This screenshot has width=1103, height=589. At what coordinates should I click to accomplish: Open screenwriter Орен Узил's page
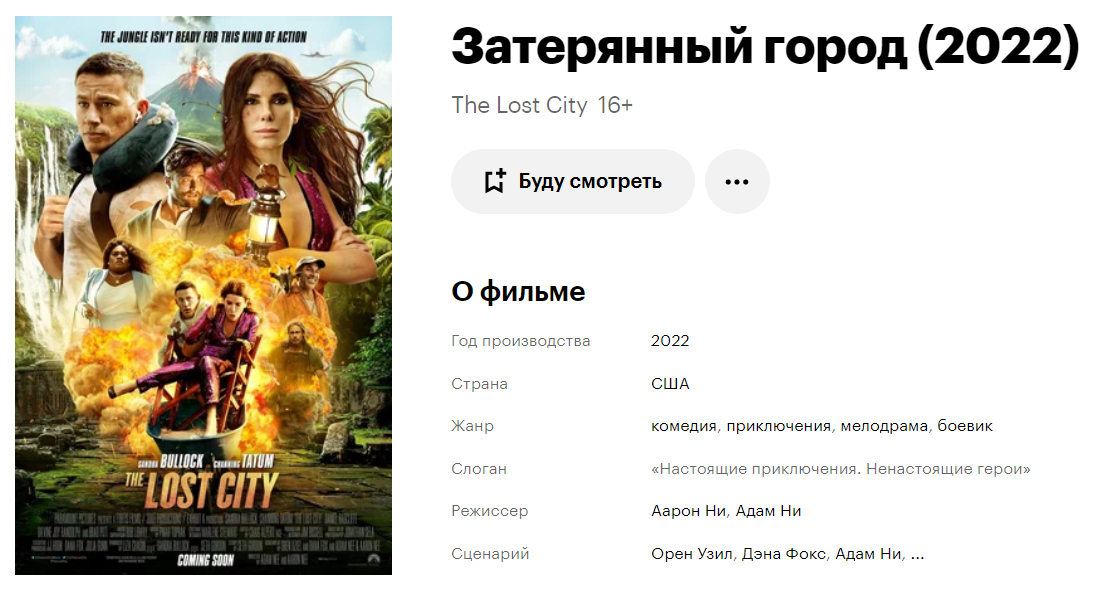691,554
